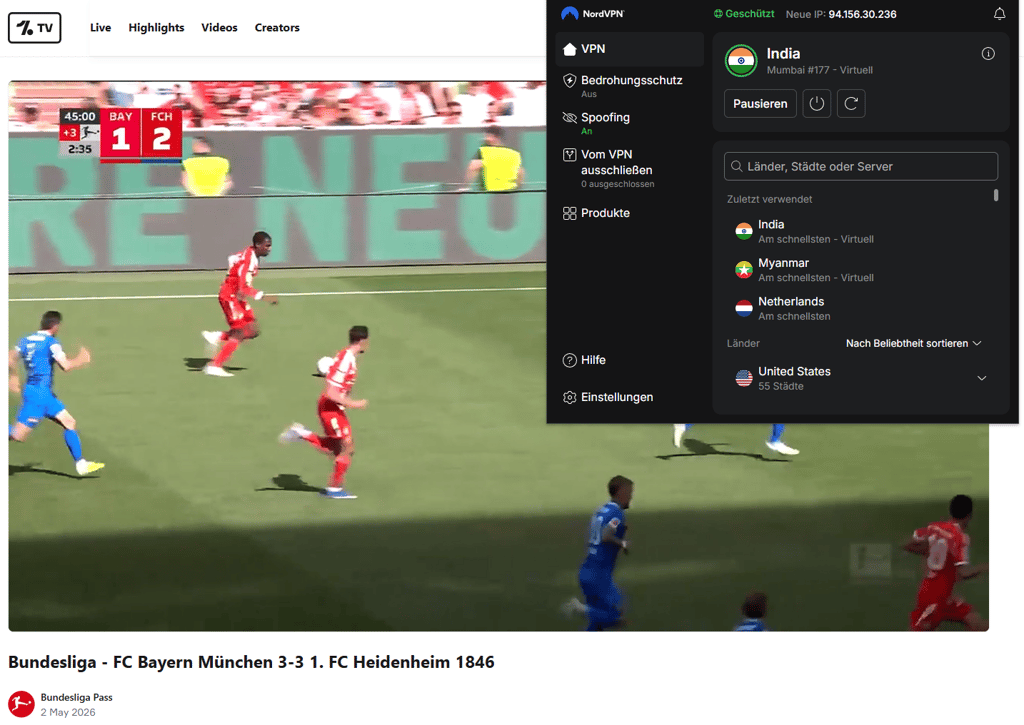This screenshot has height=725, width=1024.
Task: Click the Zuletzt verwendet heading
Action: pos(769,199)
